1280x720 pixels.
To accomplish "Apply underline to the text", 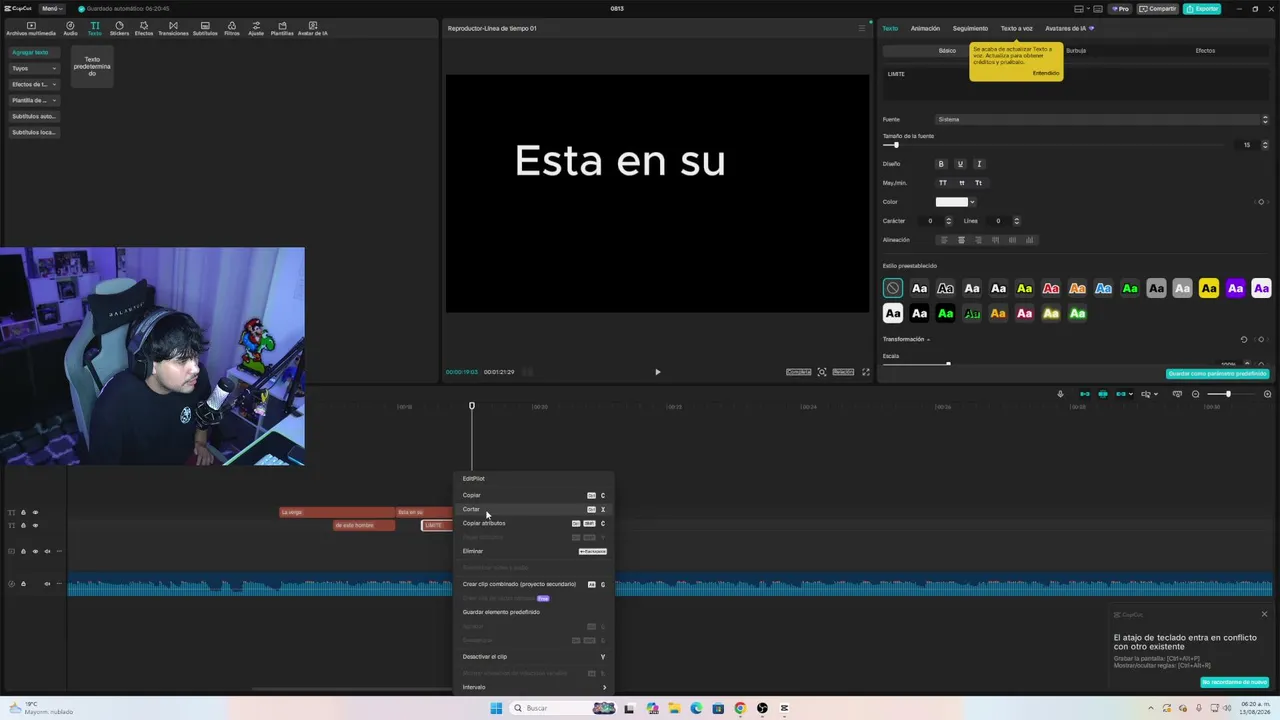I will tap(960, 164).
